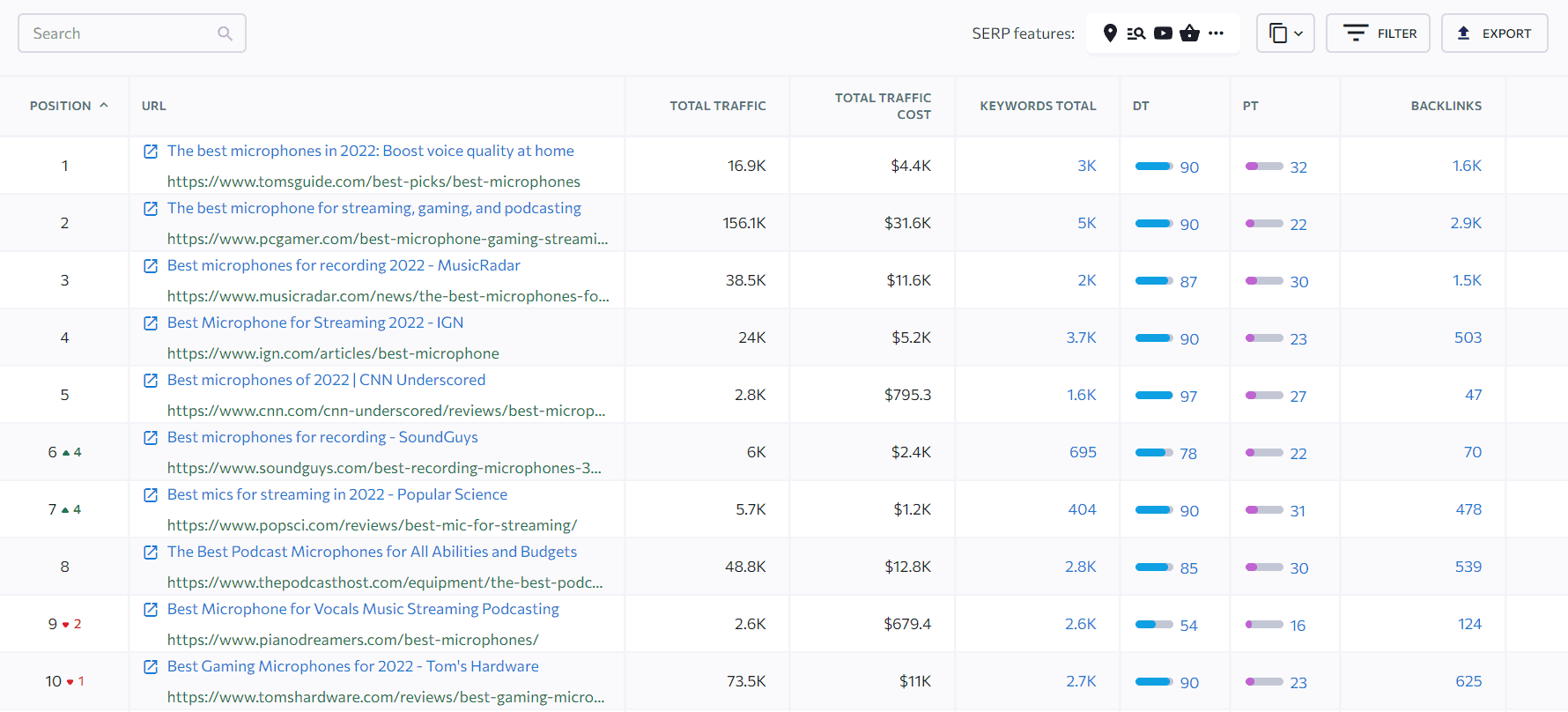This screenshot has height=712, width=1568.
Task: Click keywords total 3K for tomsguide
Action: pyautogui.click(x=1087, y=166)
